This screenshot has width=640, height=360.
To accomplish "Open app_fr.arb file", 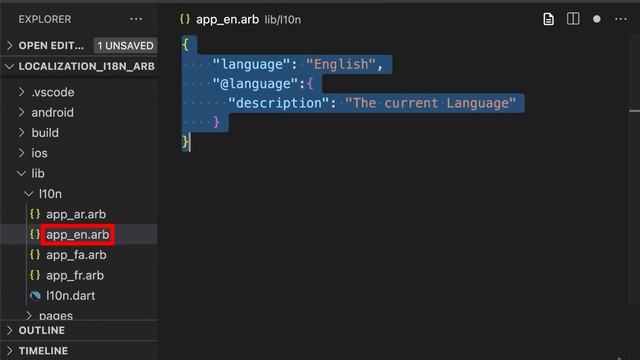I will 75,276.
